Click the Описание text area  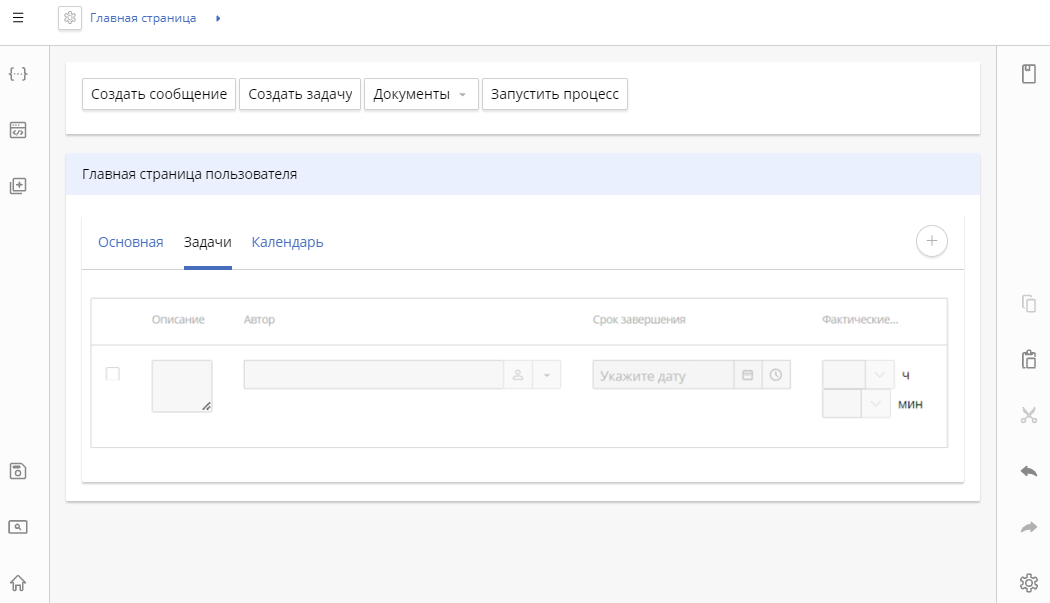(x=182, y=386)
